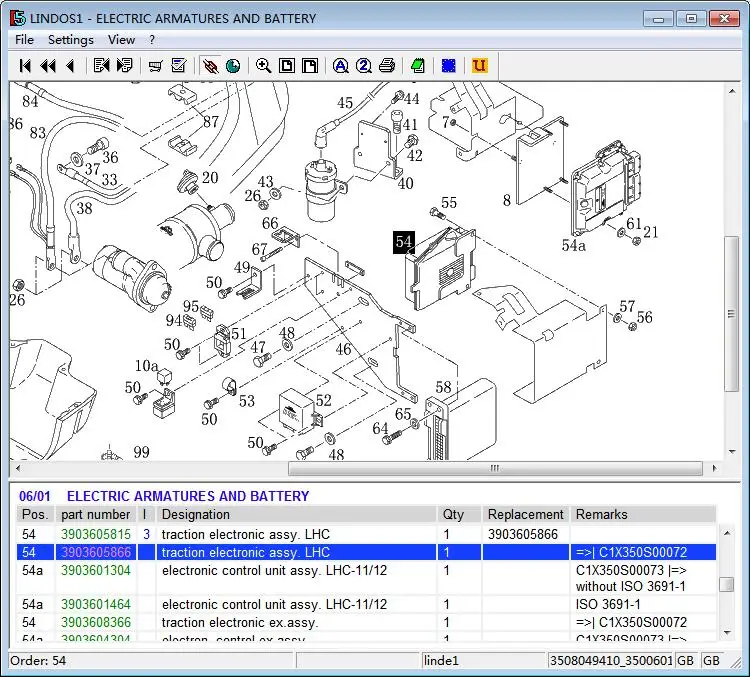Image resolution: width=750 pixels, height=677 pixels.
Task: Click the first GB status bar field
Action: [685, 660]
